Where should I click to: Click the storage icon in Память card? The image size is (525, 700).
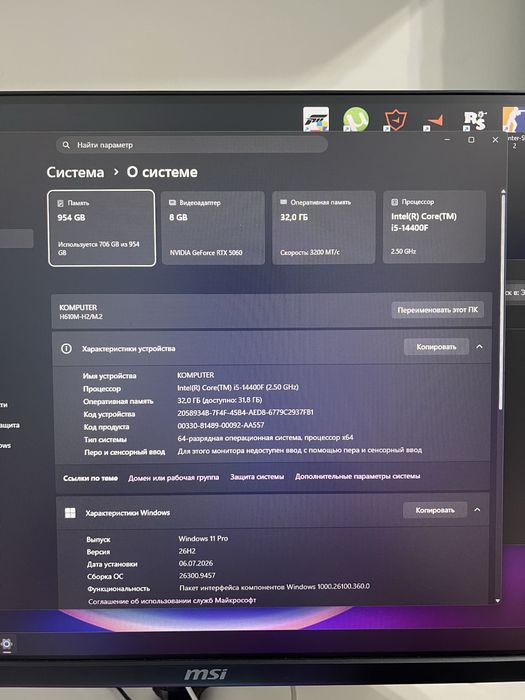pyautogui.click(x=61, y=203)
